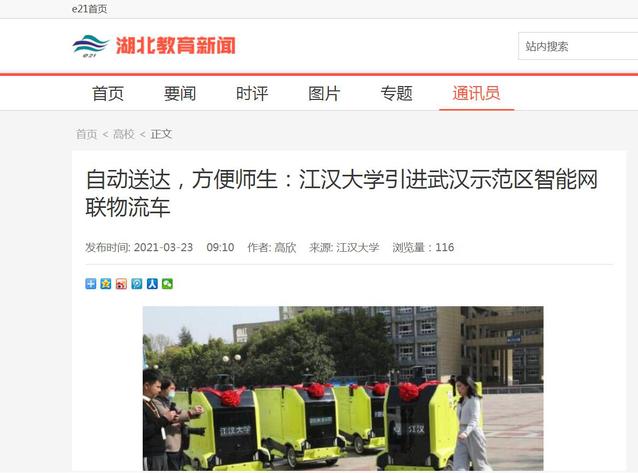Screen dimensions: 638x473
Task: Go to the 图片 tab
Action: pos(324,94)
